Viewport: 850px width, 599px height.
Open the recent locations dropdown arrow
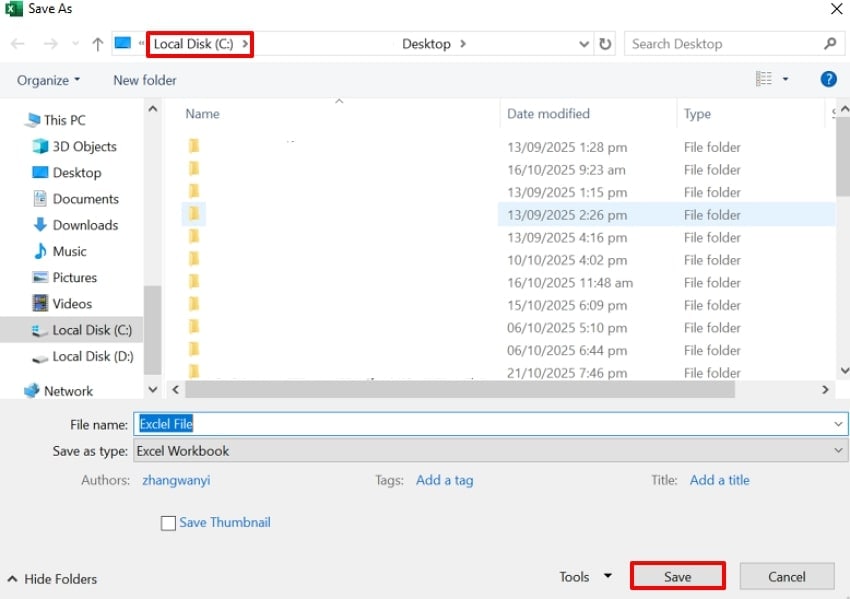click(x=75, y=44)
